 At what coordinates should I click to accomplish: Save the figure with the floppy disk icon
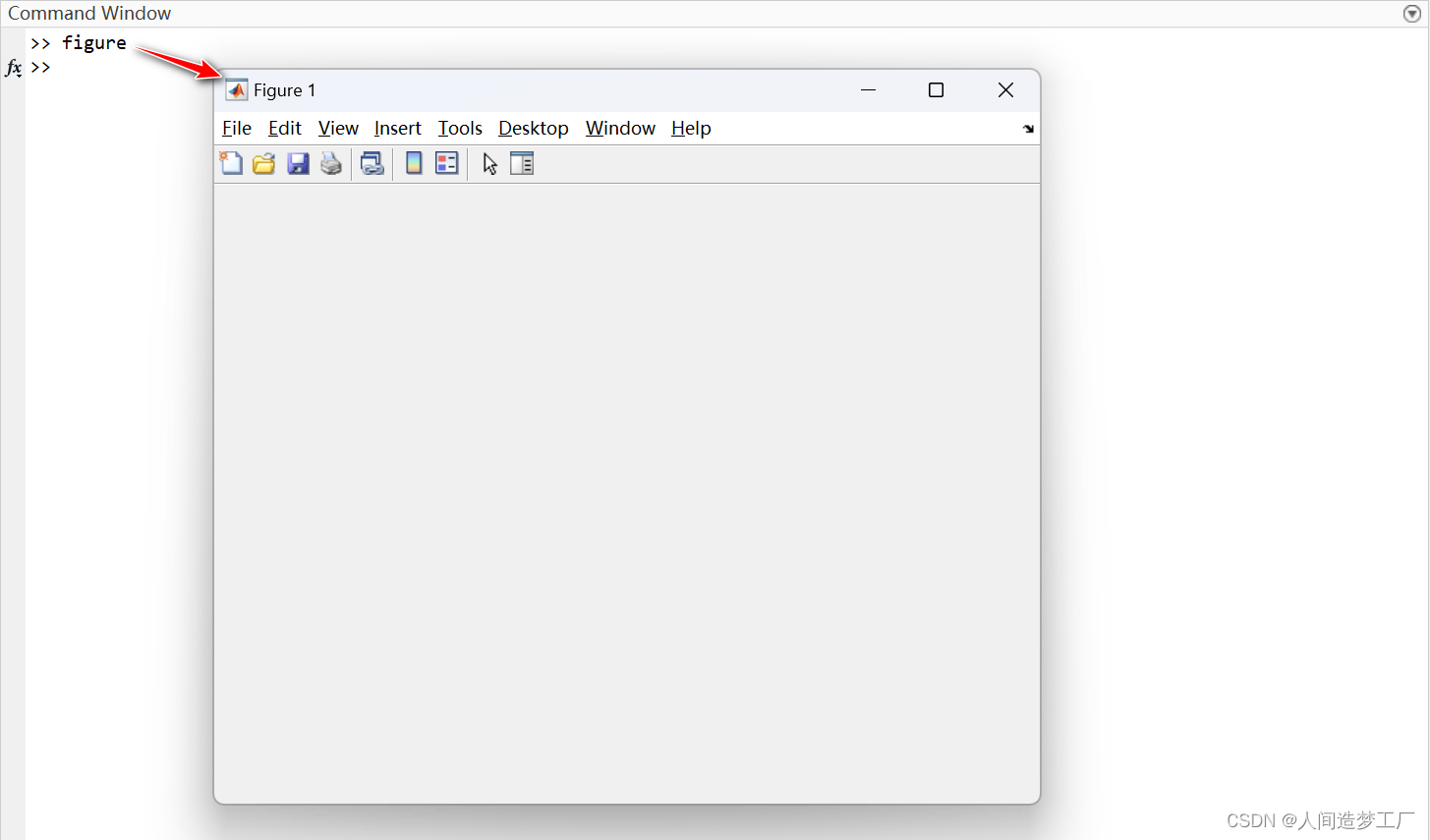click(x=298, y=163)
